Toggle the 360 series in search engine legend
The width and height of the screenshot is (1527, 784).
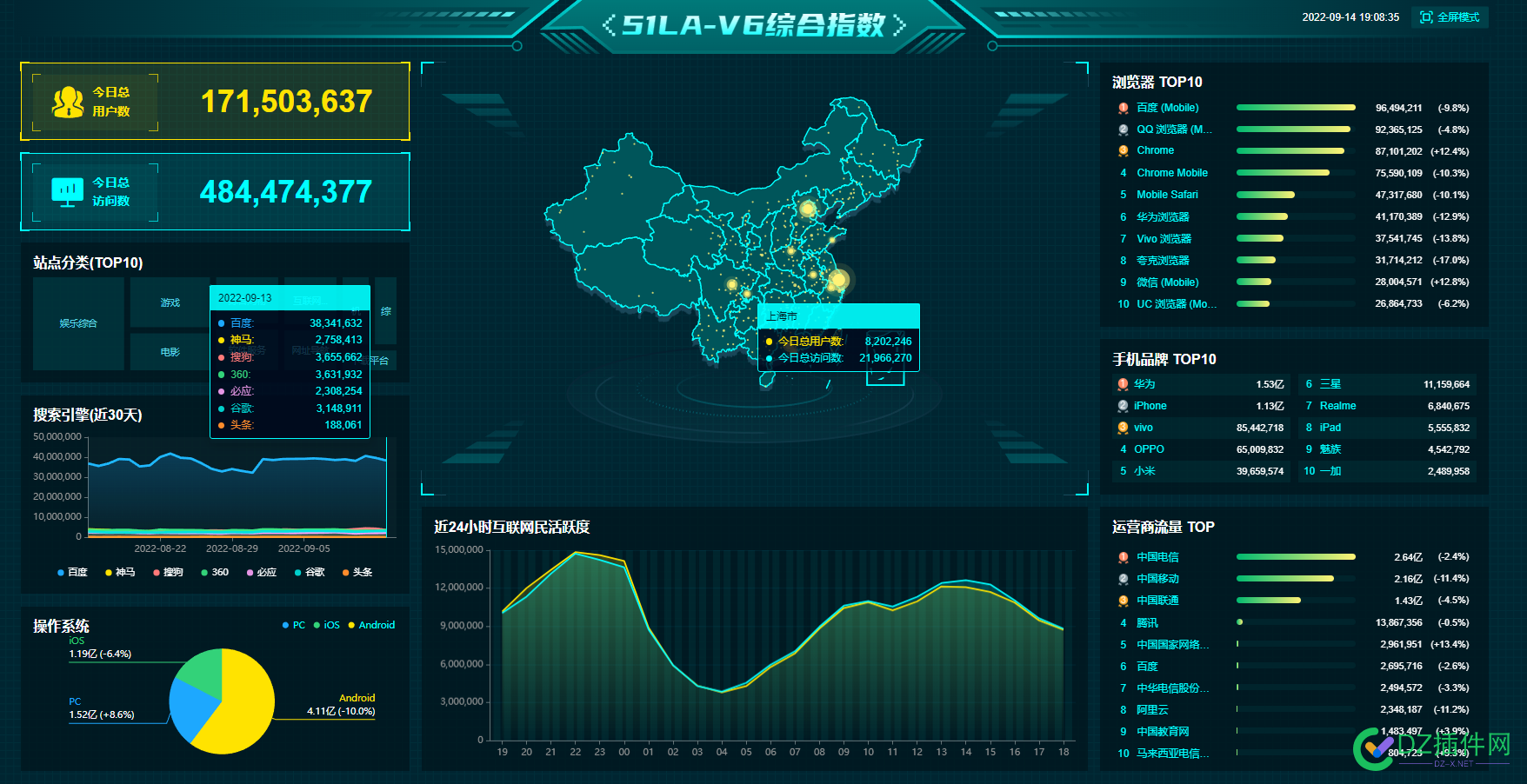[215, 572]
